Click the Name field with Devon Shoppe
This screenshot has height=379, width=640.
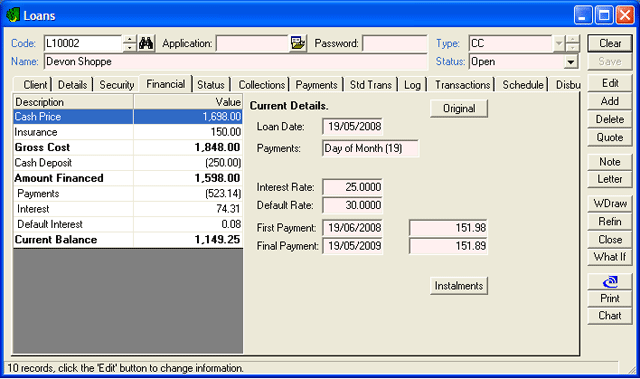click(x=236, y=62)
